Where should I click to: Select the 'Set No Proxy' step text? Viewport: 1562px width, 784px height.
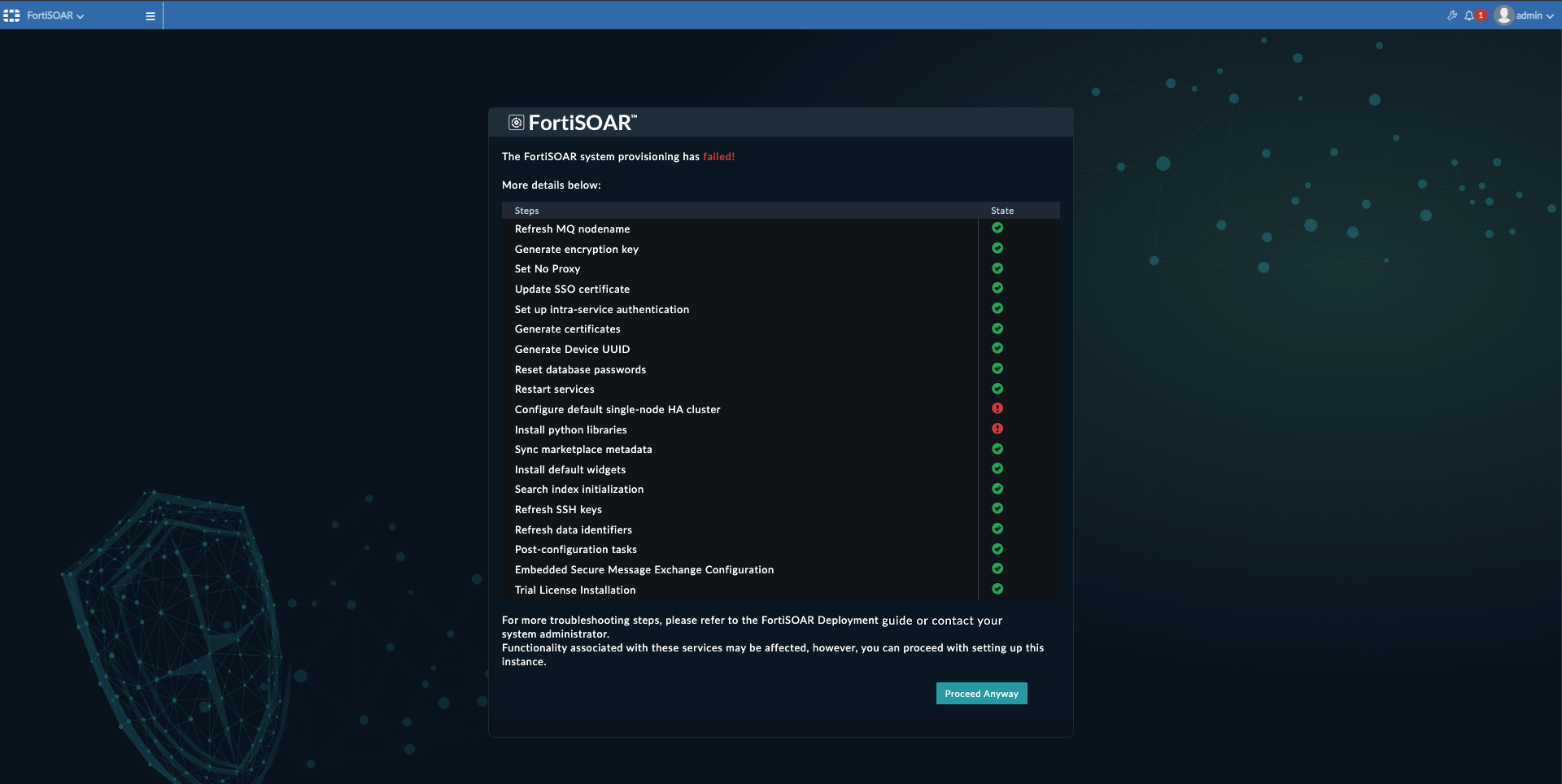click(548, 269)
